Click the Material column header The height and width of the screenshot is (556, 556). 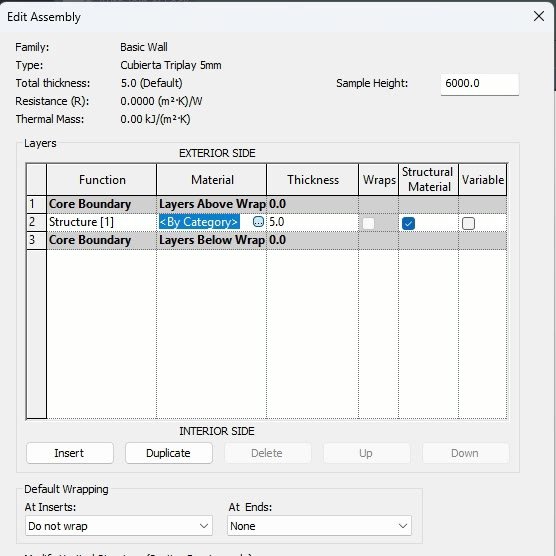tap(211, 180)
